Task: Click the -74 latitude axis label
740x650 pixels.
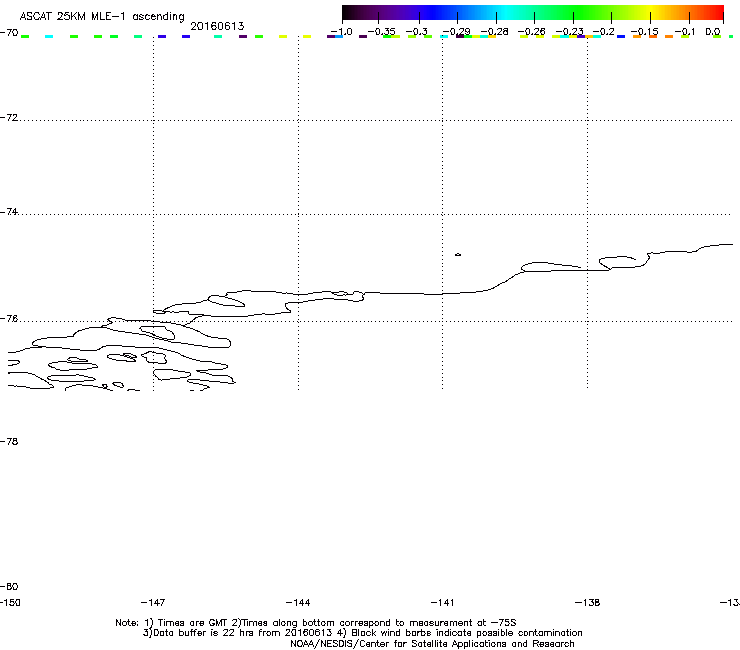Action: [x=9, y=211]
